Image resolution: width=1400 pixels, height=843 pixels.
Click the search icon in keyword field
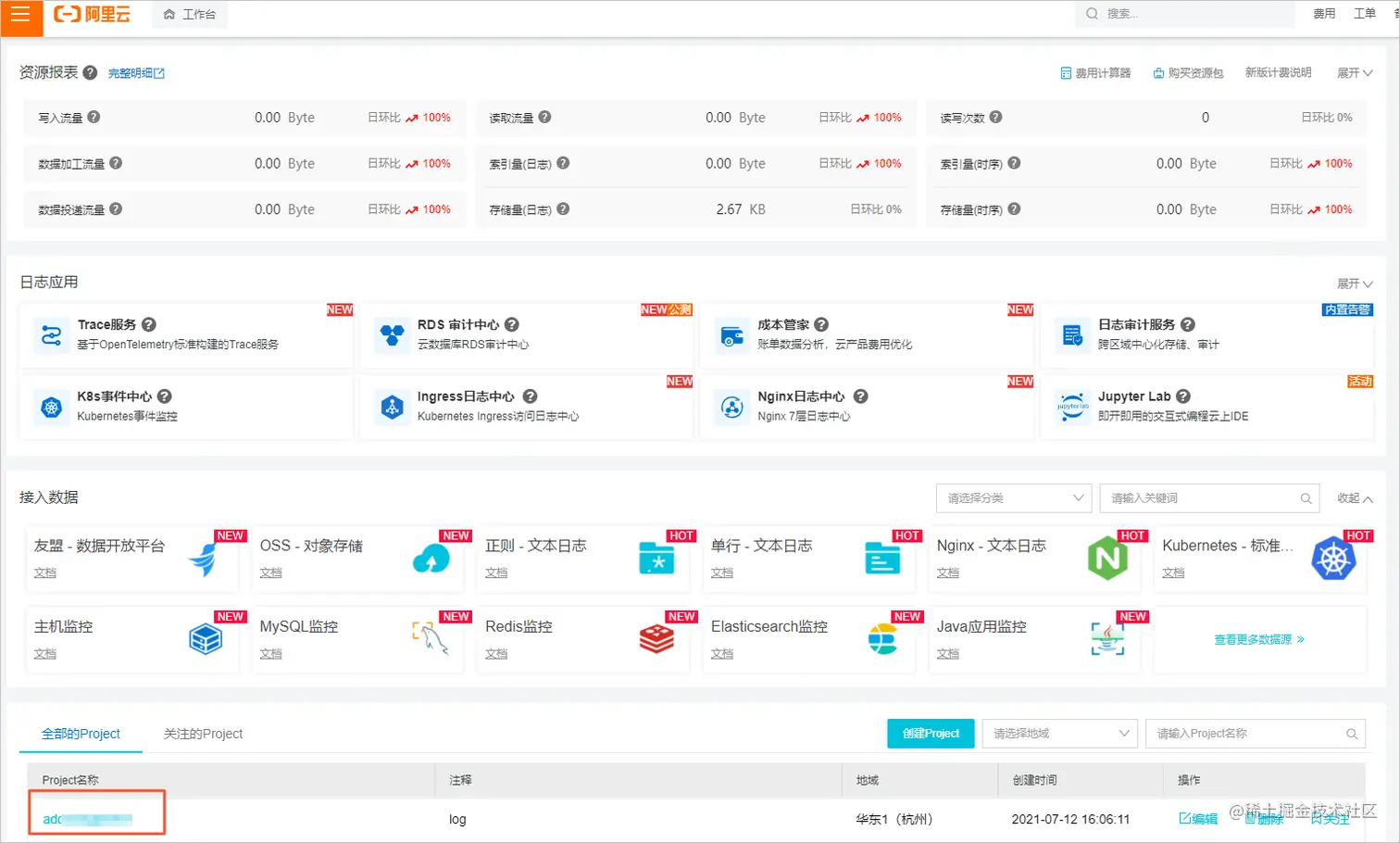click(x=1306, y=498)
